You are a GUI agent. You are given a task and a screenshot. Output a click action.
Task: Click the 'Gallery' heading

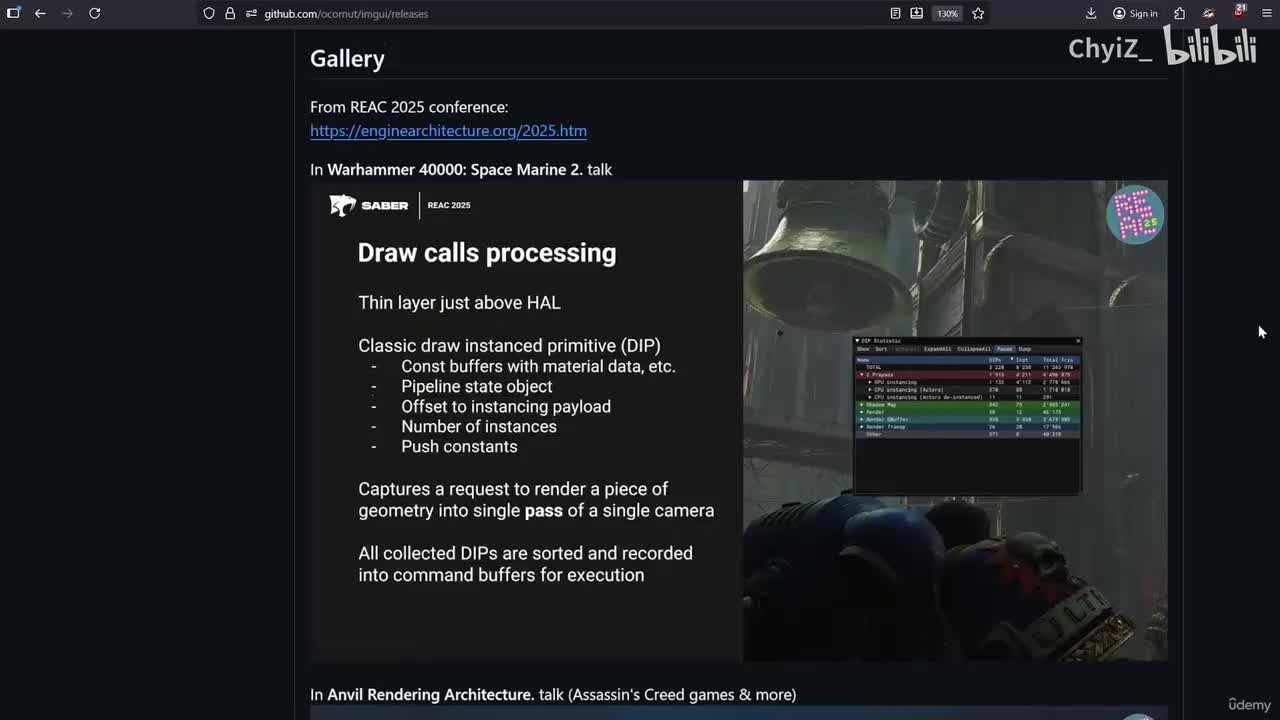(x=347, y=58)
